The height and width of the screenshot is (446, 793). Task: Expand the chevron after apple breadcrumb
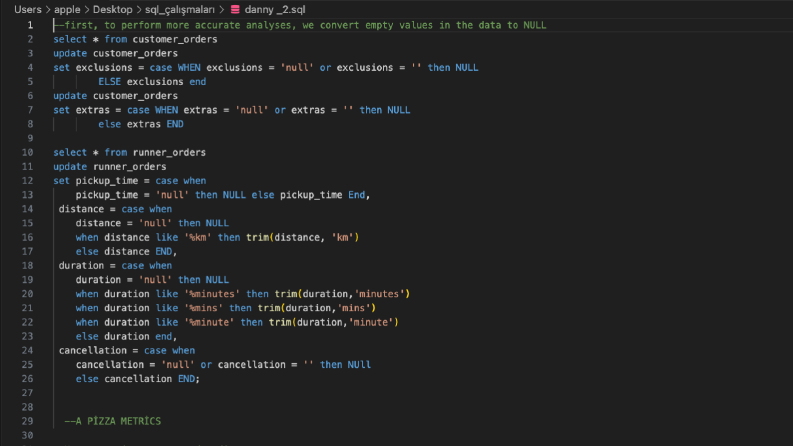click(86, 10)
